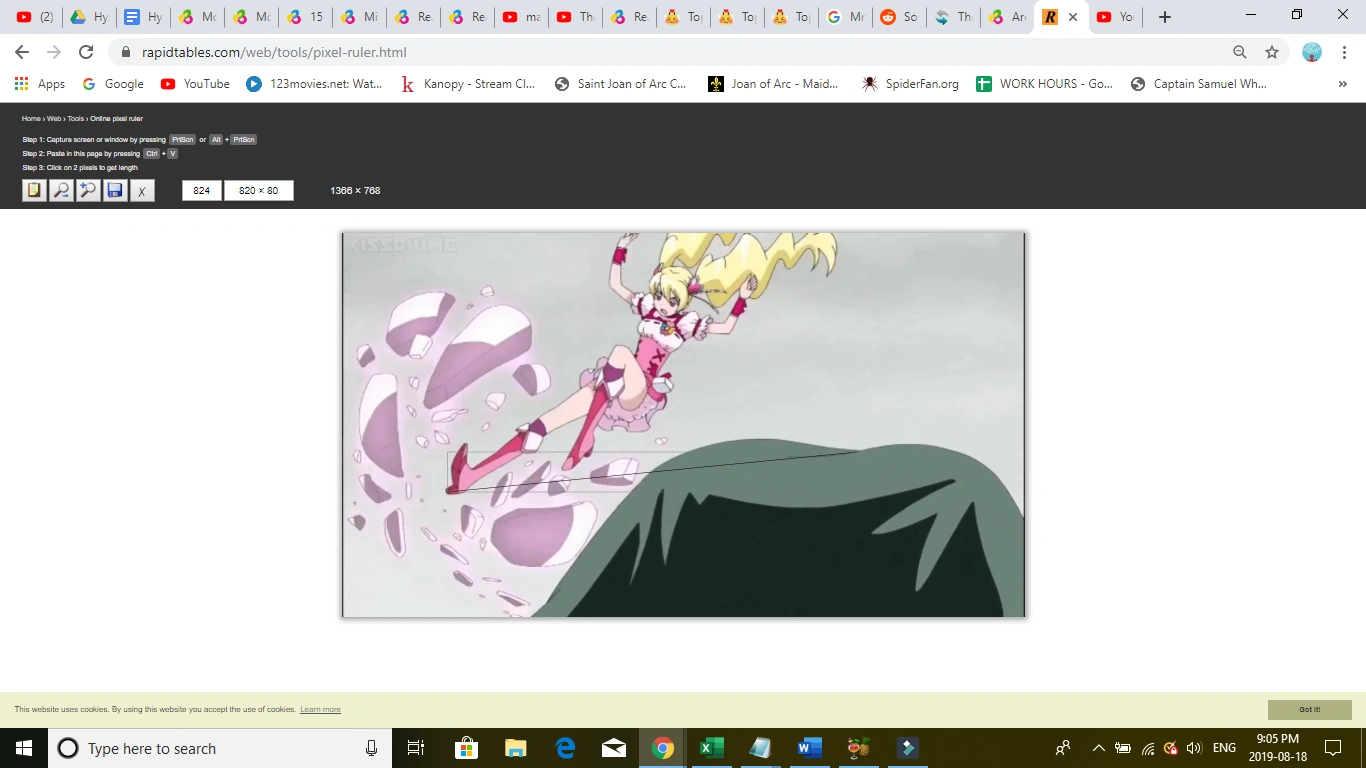Switch to the first YouTube tab labeled (2)
This screenshot has width=1366, height=768.
coord(35,17)
